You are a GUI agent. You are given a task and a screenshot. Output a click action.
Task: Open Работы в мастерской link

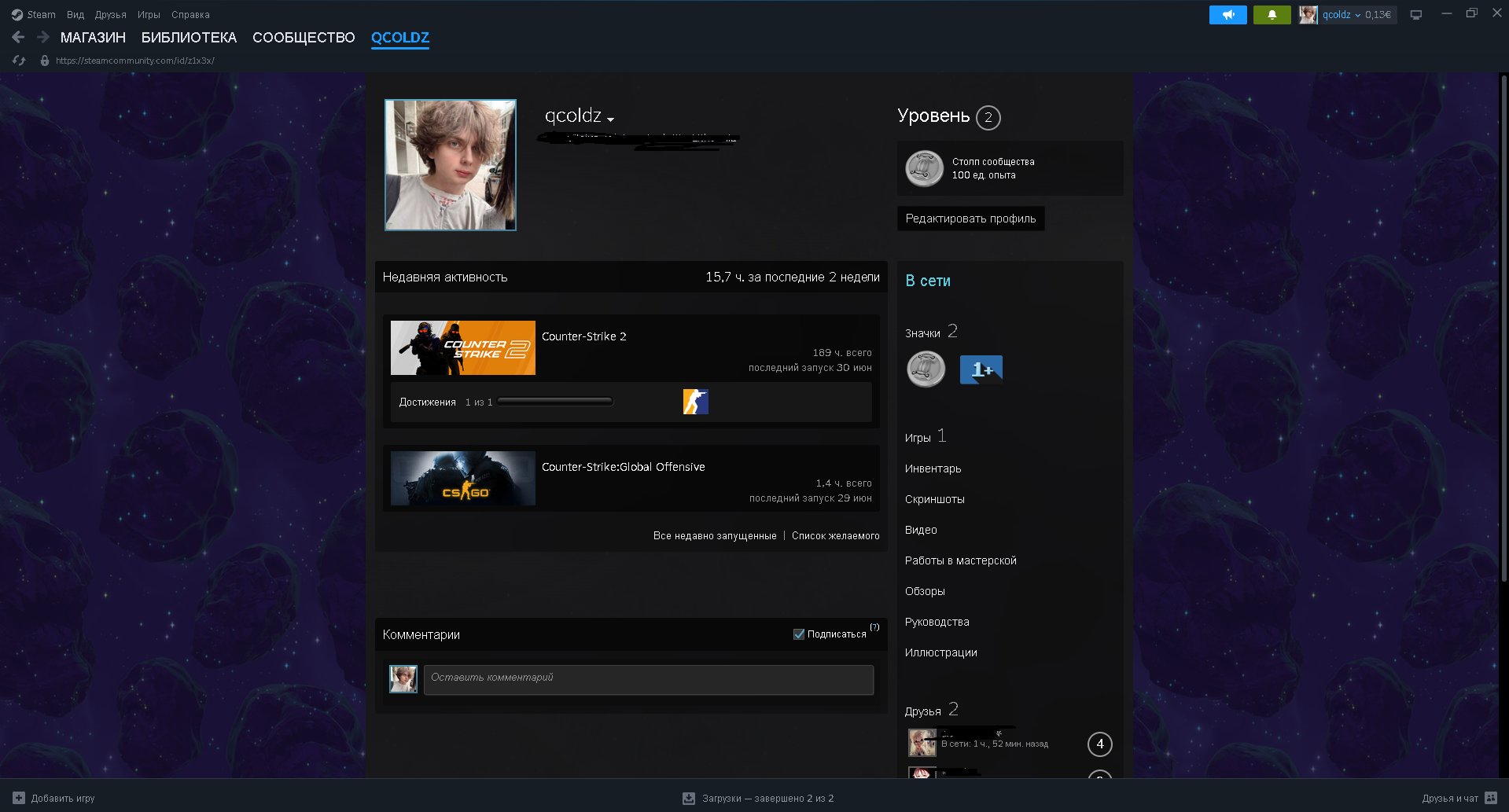point(961,560)
